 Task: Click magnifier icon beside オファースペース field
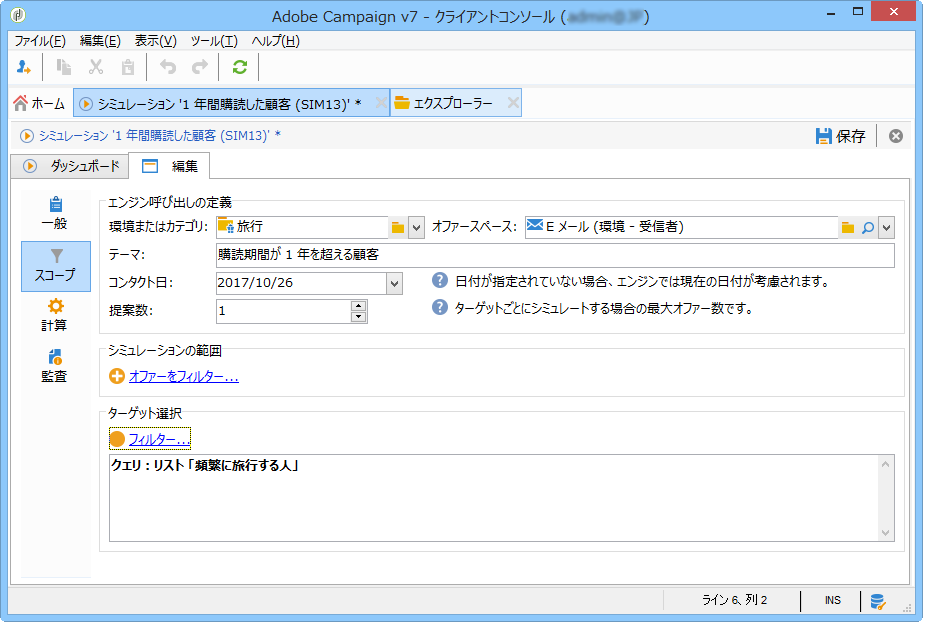click(x=867, y=228)
